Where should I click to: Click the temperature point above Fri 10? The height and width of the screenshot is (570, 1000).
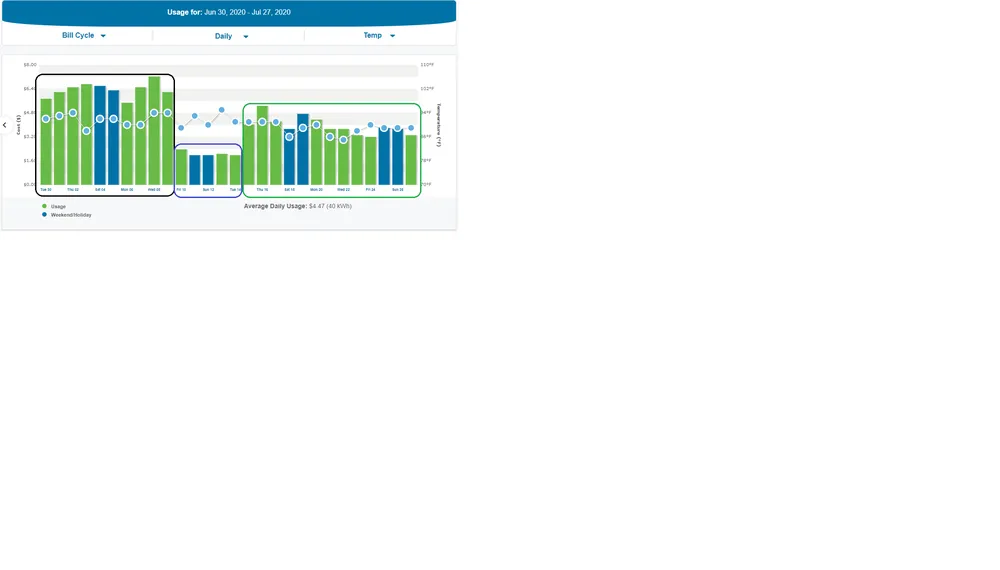coord(181,128)
